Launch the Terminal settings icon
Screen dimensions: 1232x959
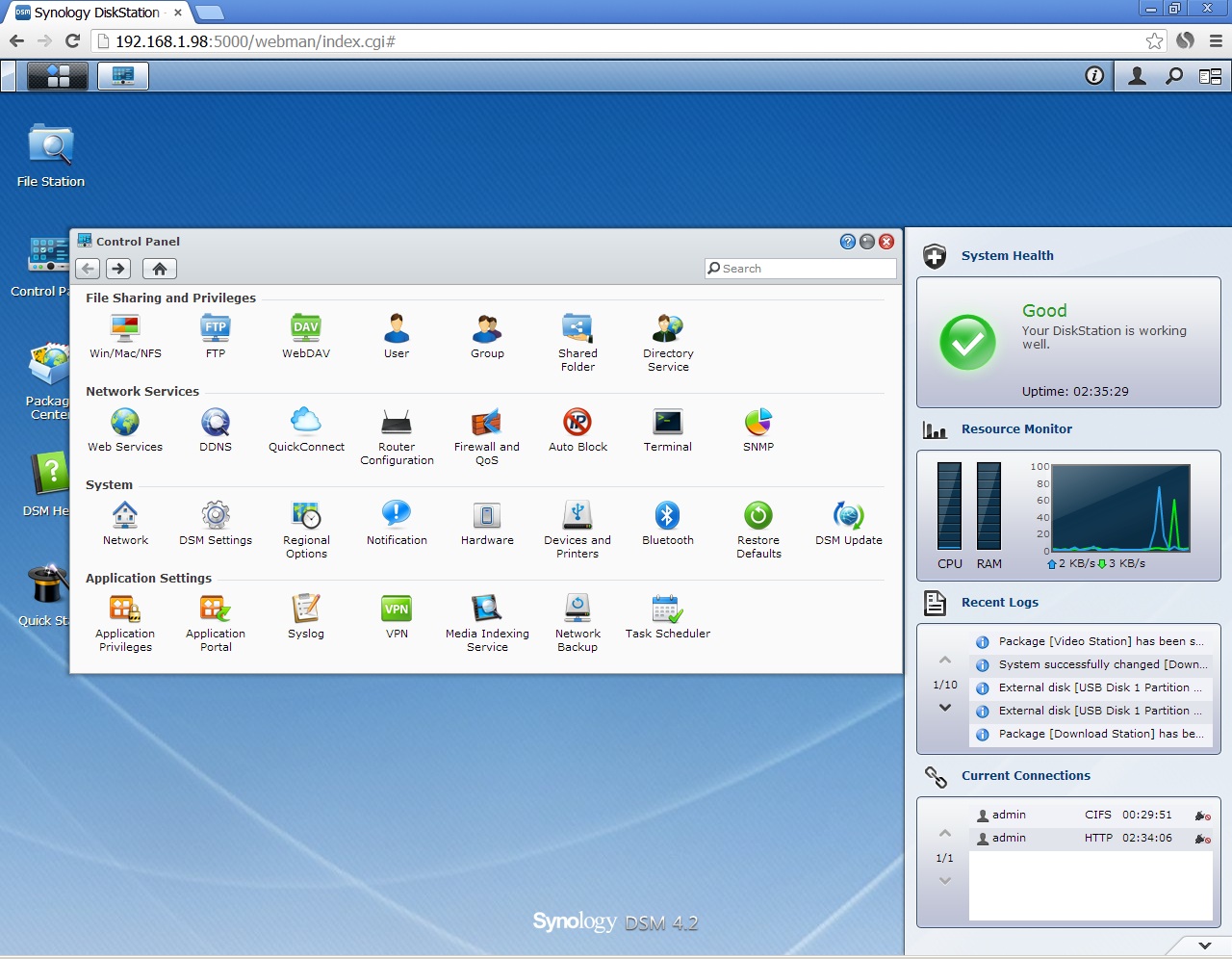667,422
